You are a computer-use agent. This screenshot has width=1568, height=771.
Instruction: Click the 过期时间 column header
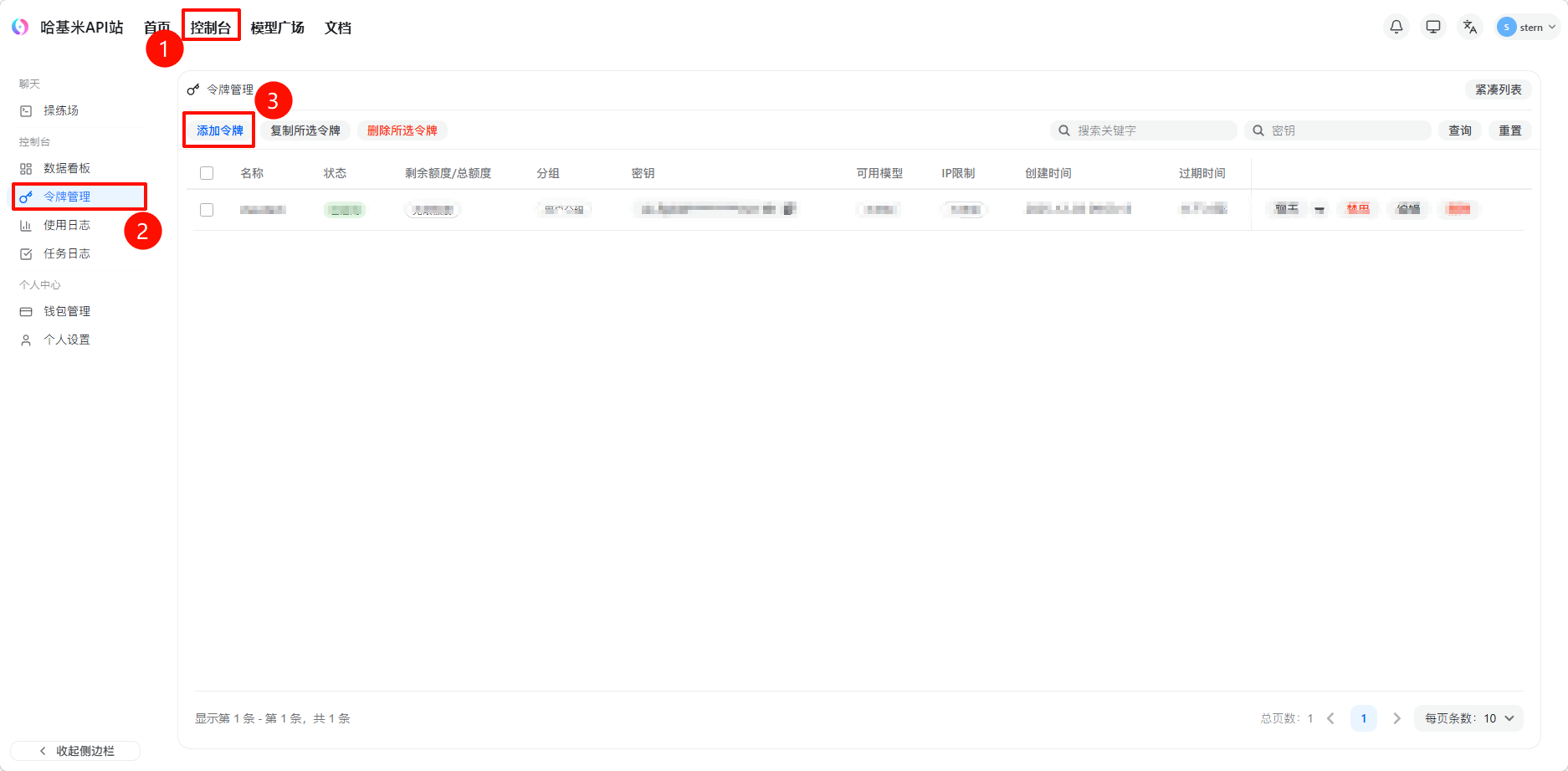pos(1202,173)
